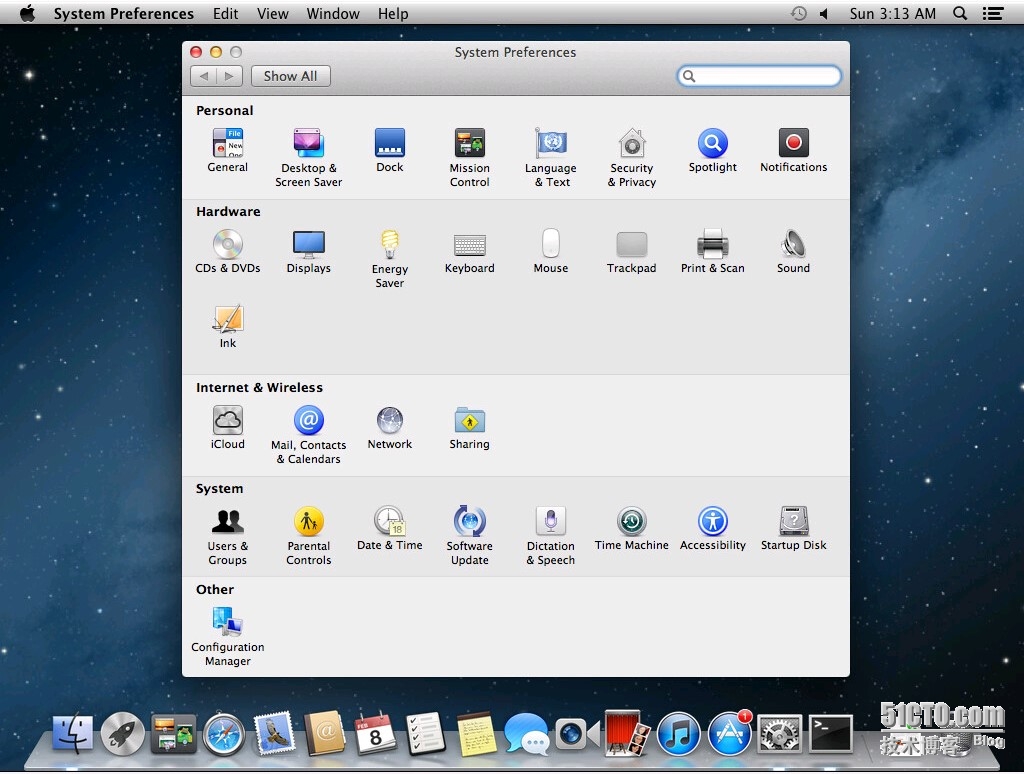Open the General preference pane
Image resolution: width=1024 pixels, height=774 pixels.
coord(227,150)
